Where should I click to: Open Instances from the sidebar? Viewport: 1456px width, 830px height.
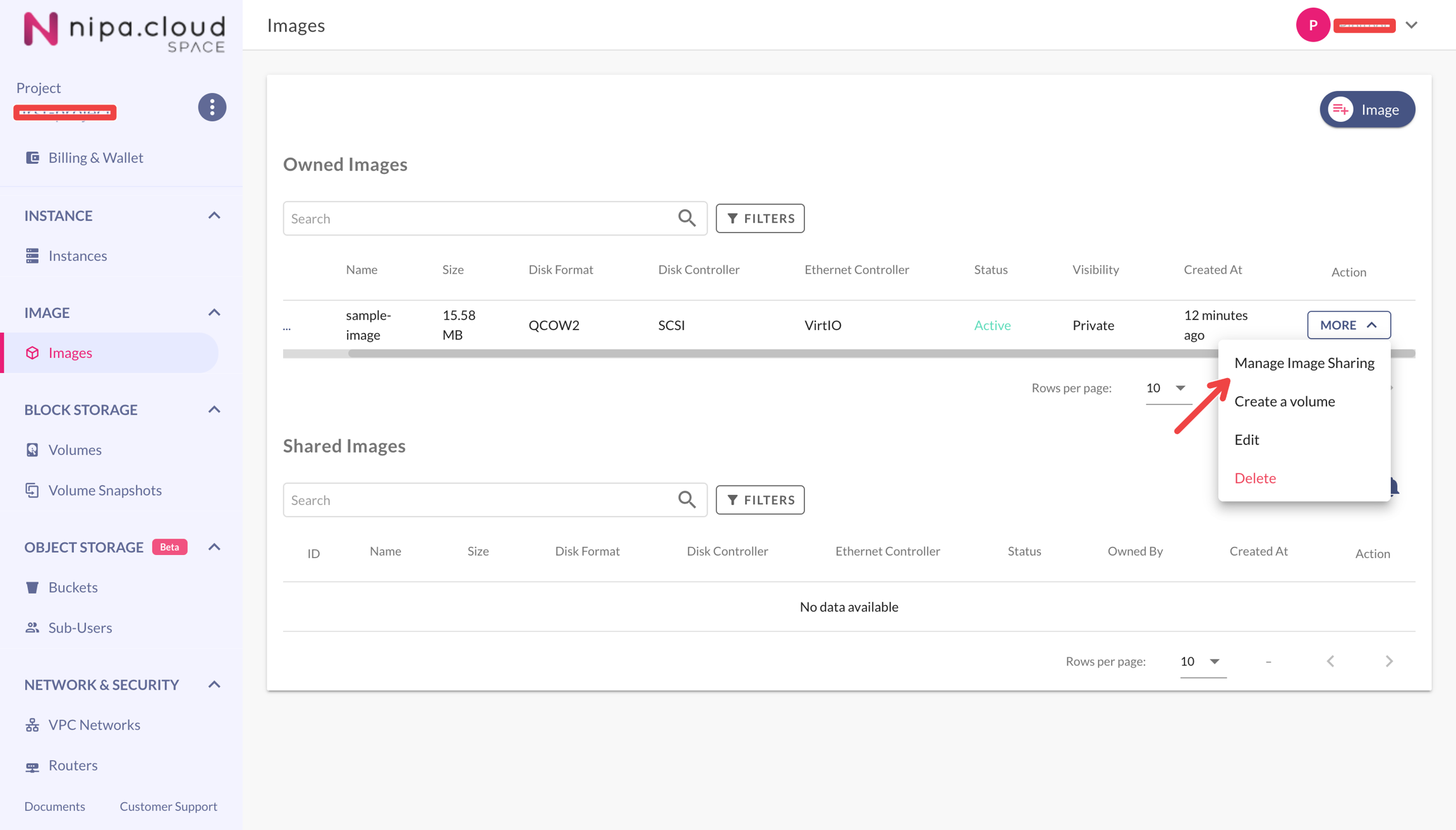[x=77, y=255]
